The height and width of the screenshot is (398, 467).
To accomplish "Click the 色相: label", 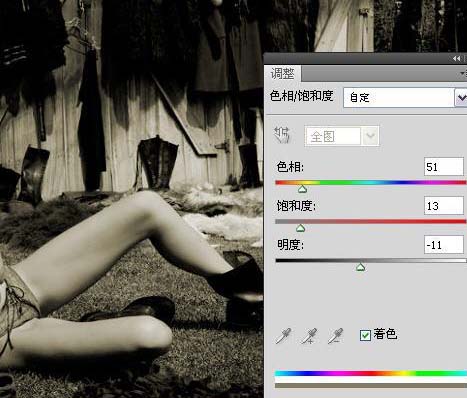I will pyautogui.click(x=290, y=167).
